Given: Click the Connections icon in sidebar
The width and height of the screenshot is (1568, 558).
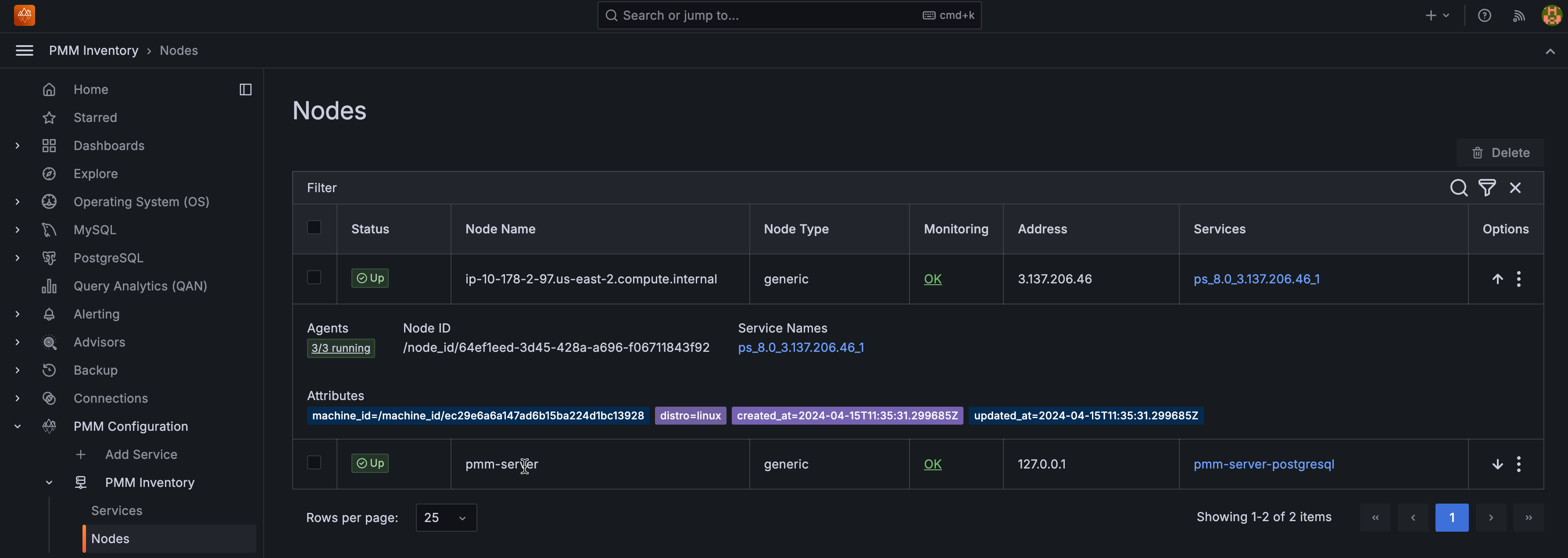Looking at the screenshot, I should click(x=49, y=398).
